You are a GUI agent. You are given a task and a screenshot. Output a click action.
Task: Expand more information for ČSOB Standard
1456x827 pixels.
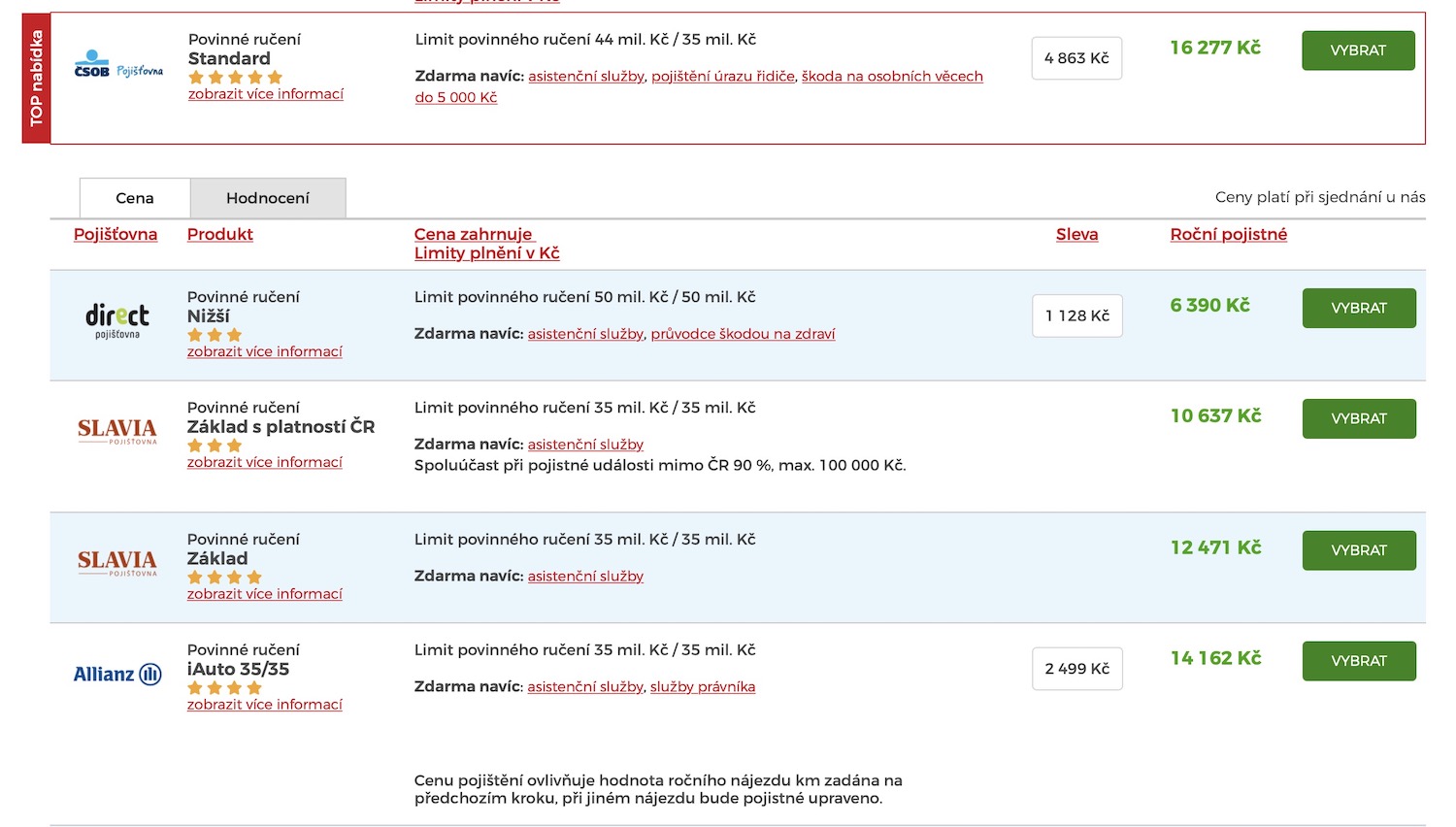click(x=266, y=94)
